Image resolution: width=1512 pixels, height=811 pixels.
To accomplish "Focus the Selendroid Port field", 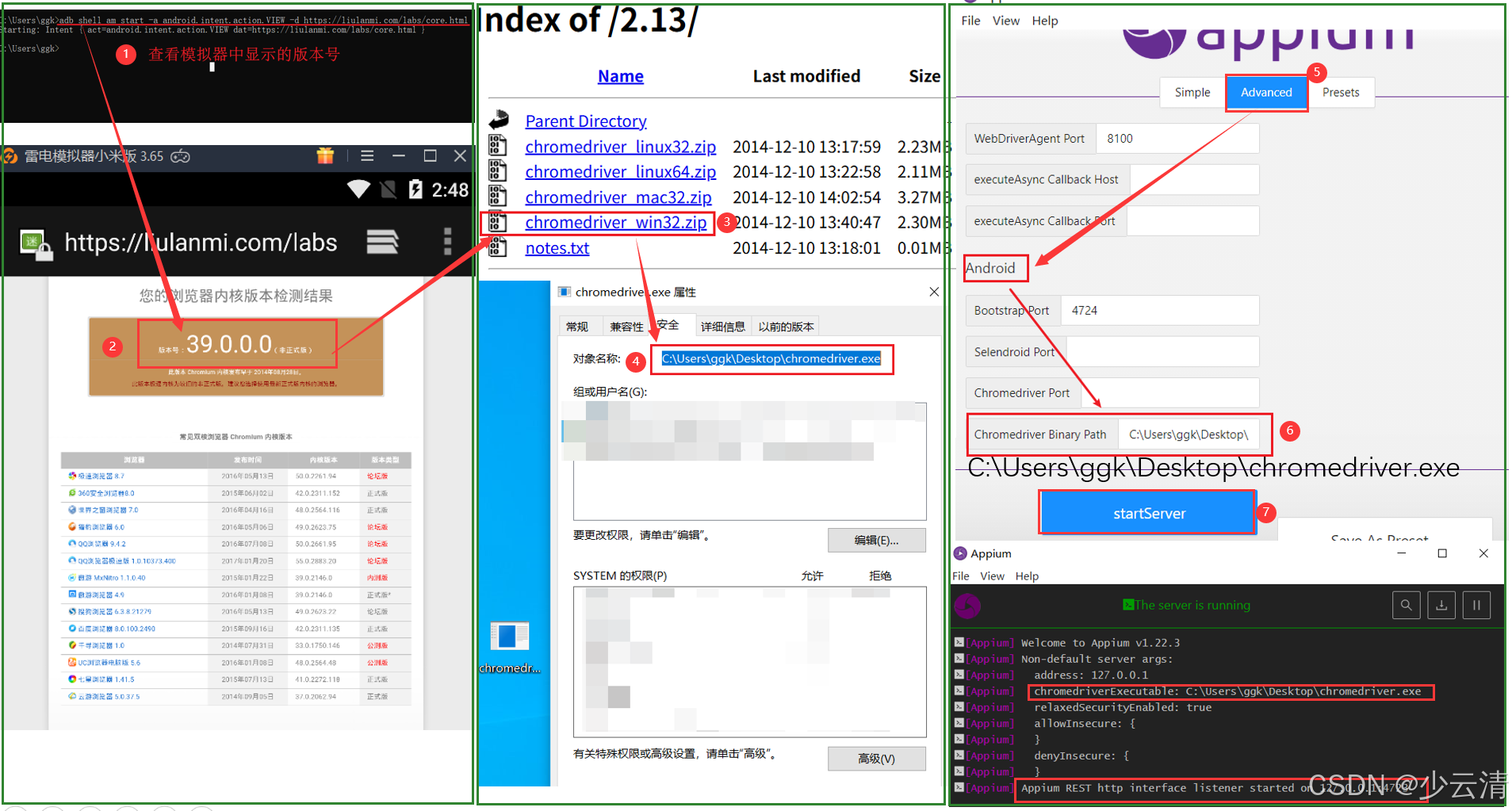I will [x=1162, y=352].
